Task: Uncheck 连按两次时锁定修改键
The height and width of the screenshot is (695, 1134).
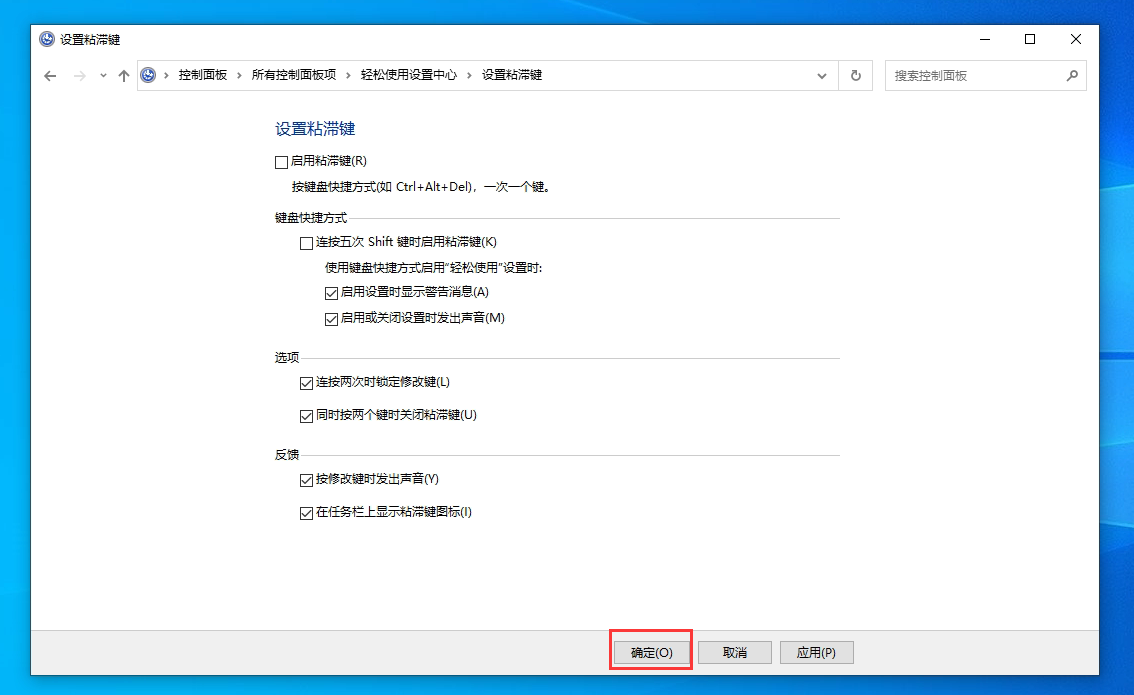Action: tap(306, 382)
